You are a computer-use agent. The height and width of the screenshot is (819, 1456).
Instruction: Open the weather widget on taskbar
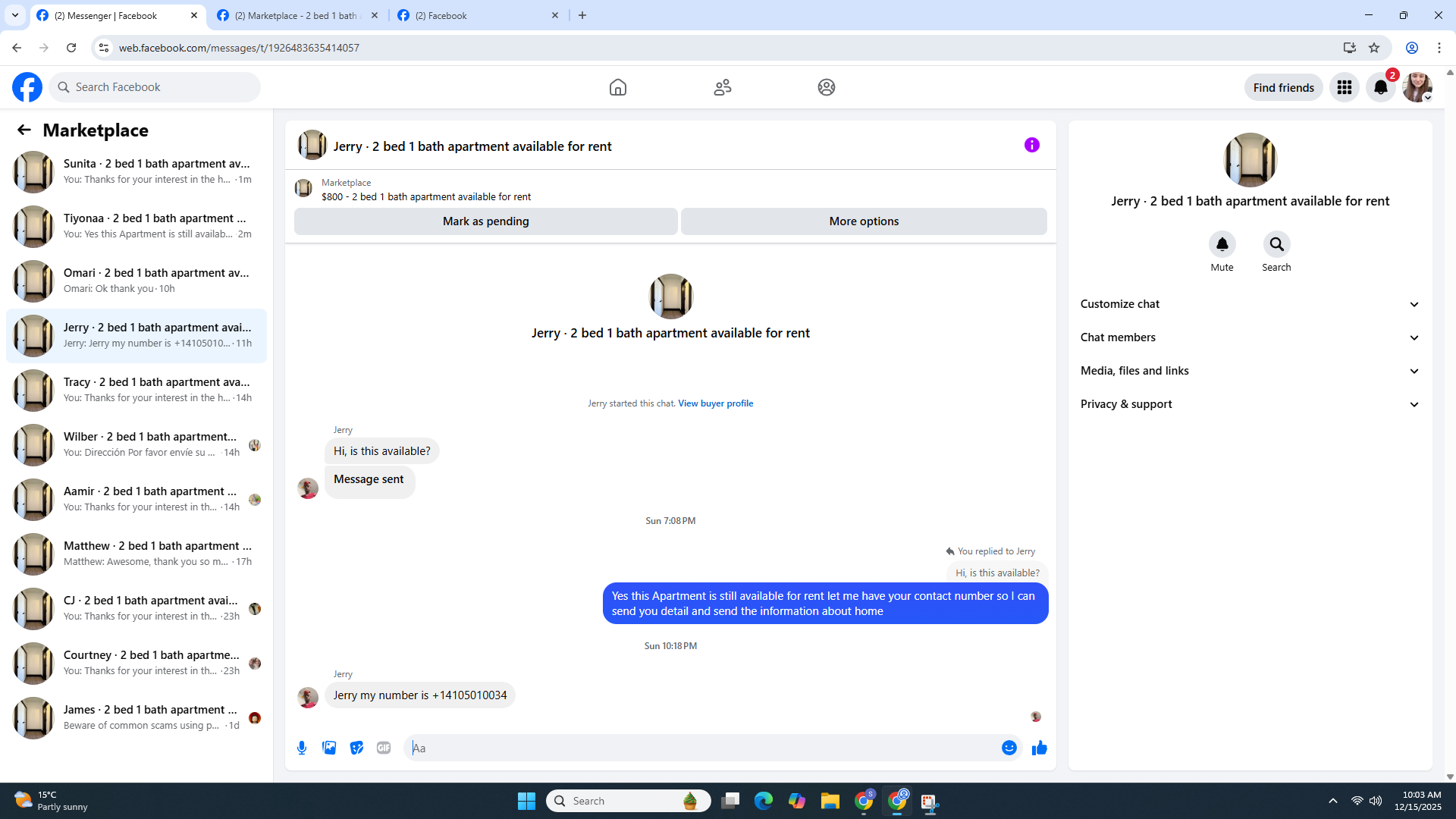pyautogui.click(x=51, y=801)
